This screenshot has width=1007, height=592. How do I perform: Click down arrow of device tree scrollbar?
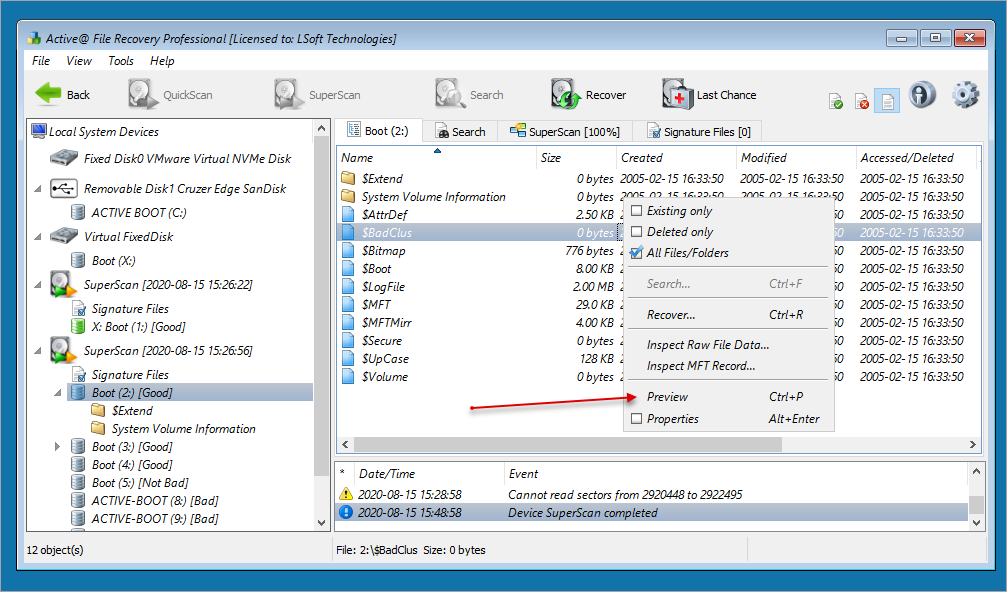click(322, 523)
